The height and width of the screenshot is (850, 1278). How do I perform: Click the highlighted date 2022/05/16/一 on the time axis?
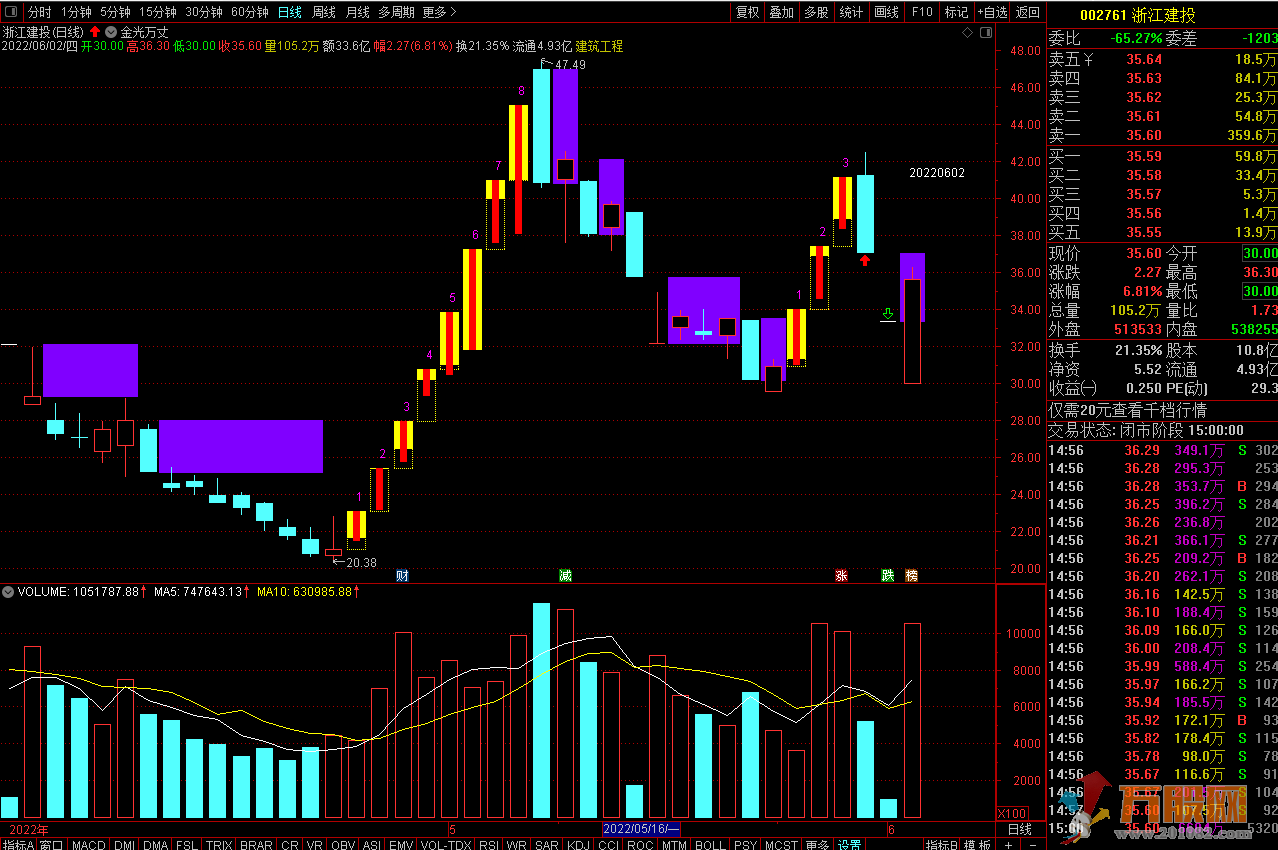point(641,829)
